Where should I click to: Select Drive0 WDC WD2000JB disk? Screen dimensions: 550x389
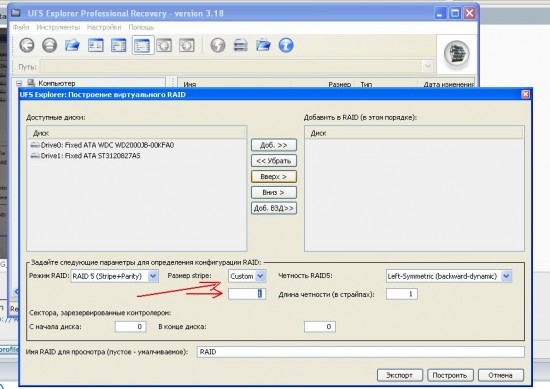pyautogui.click(x=102, y=145)
